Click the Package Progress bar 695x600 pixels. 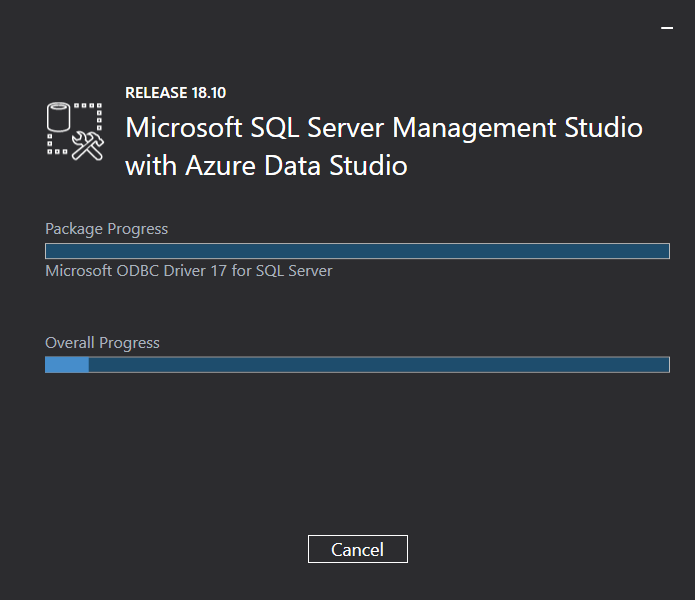357,251
